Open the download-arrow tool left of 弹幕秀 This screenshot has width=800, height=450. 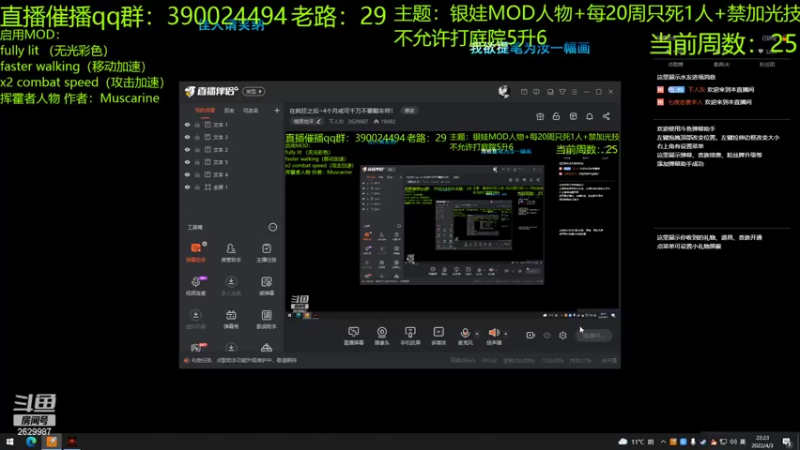click(195, 319)
